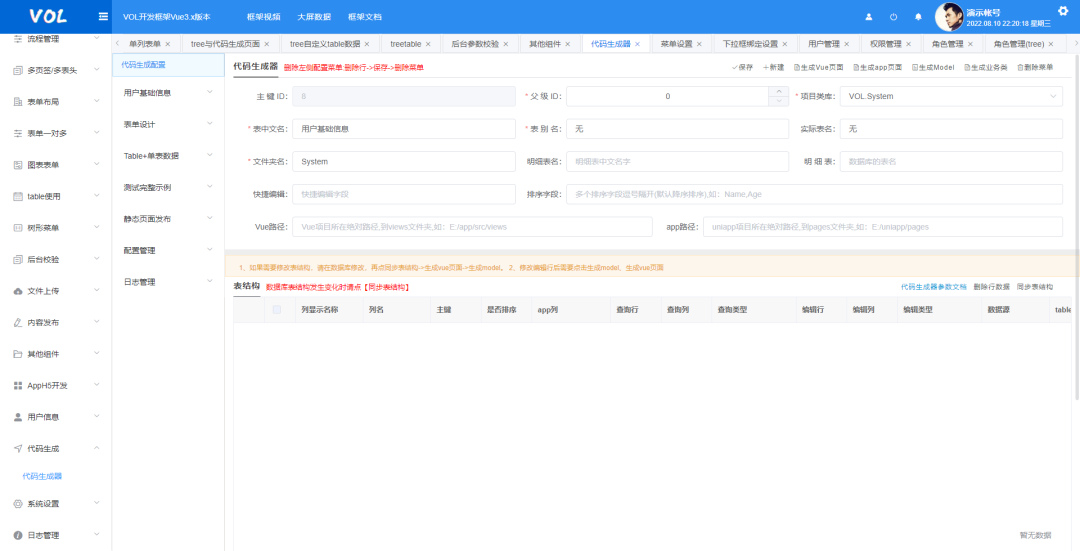Increase the 父级 ID stepper value
Screen dimensions: 1080x551
coord(778,92)
